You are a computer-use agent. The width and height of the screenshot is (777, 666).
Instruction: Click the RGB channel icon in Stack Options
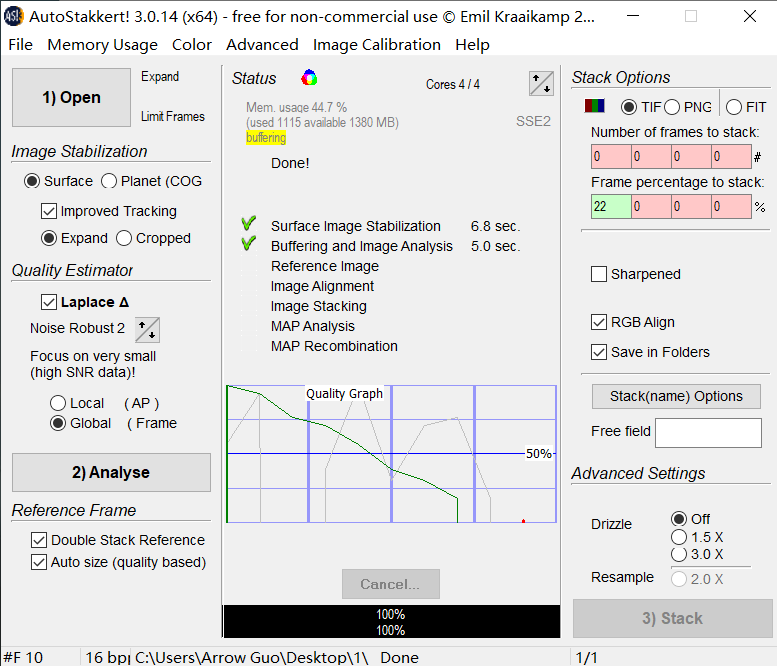point(594,107)
